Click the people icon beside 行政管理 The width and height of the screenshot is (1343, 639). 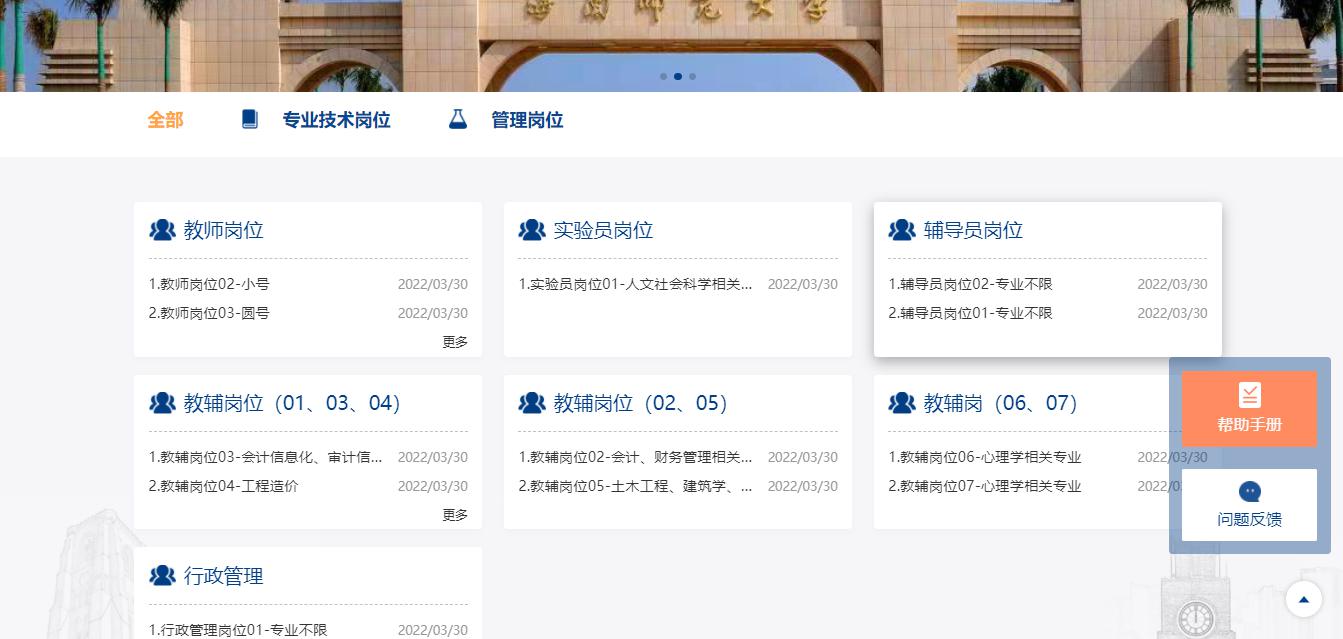tap(162, 576)
